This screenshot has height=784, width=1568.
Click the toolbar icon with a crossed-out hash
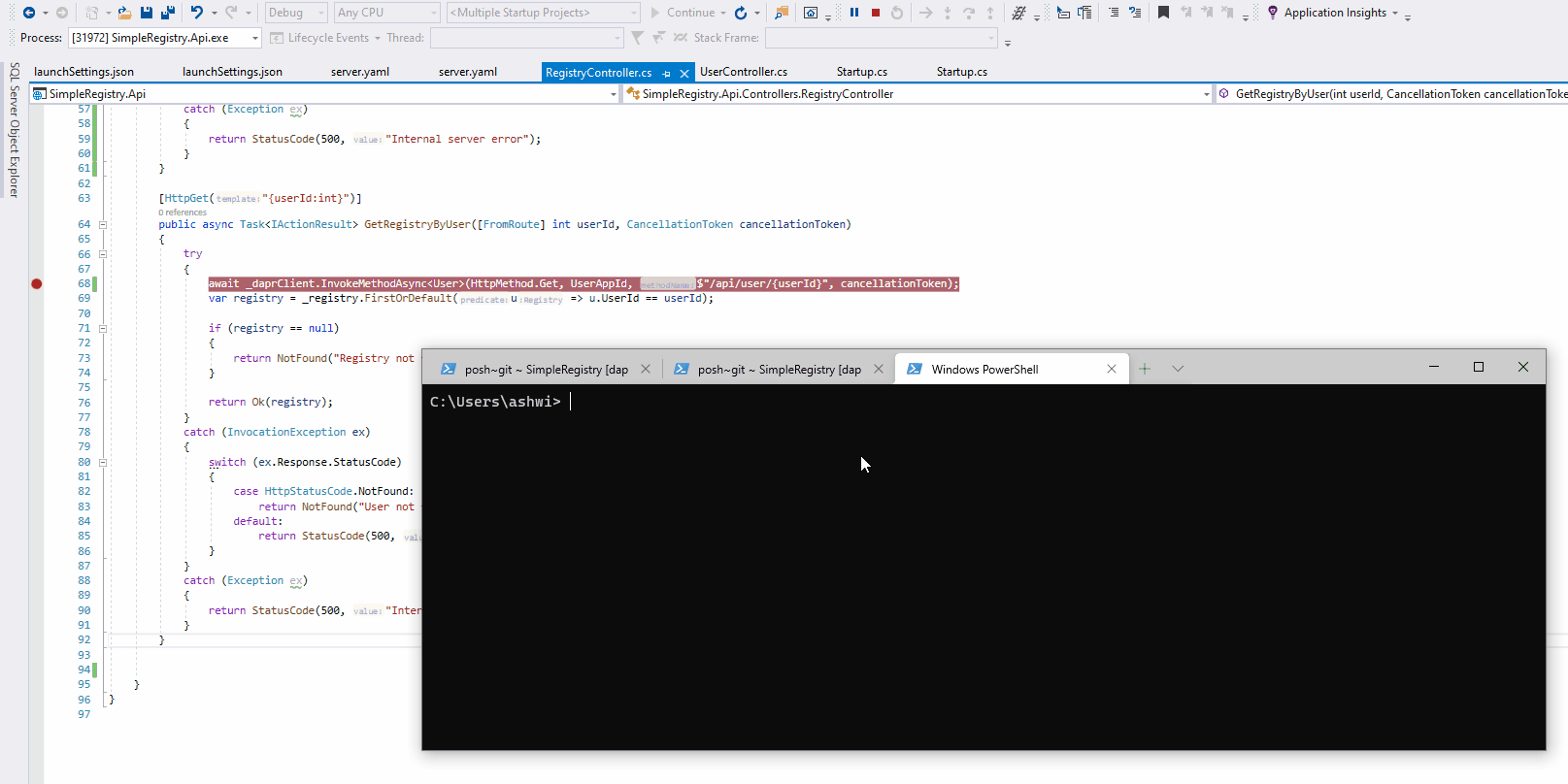click(x=1018, y=13)
